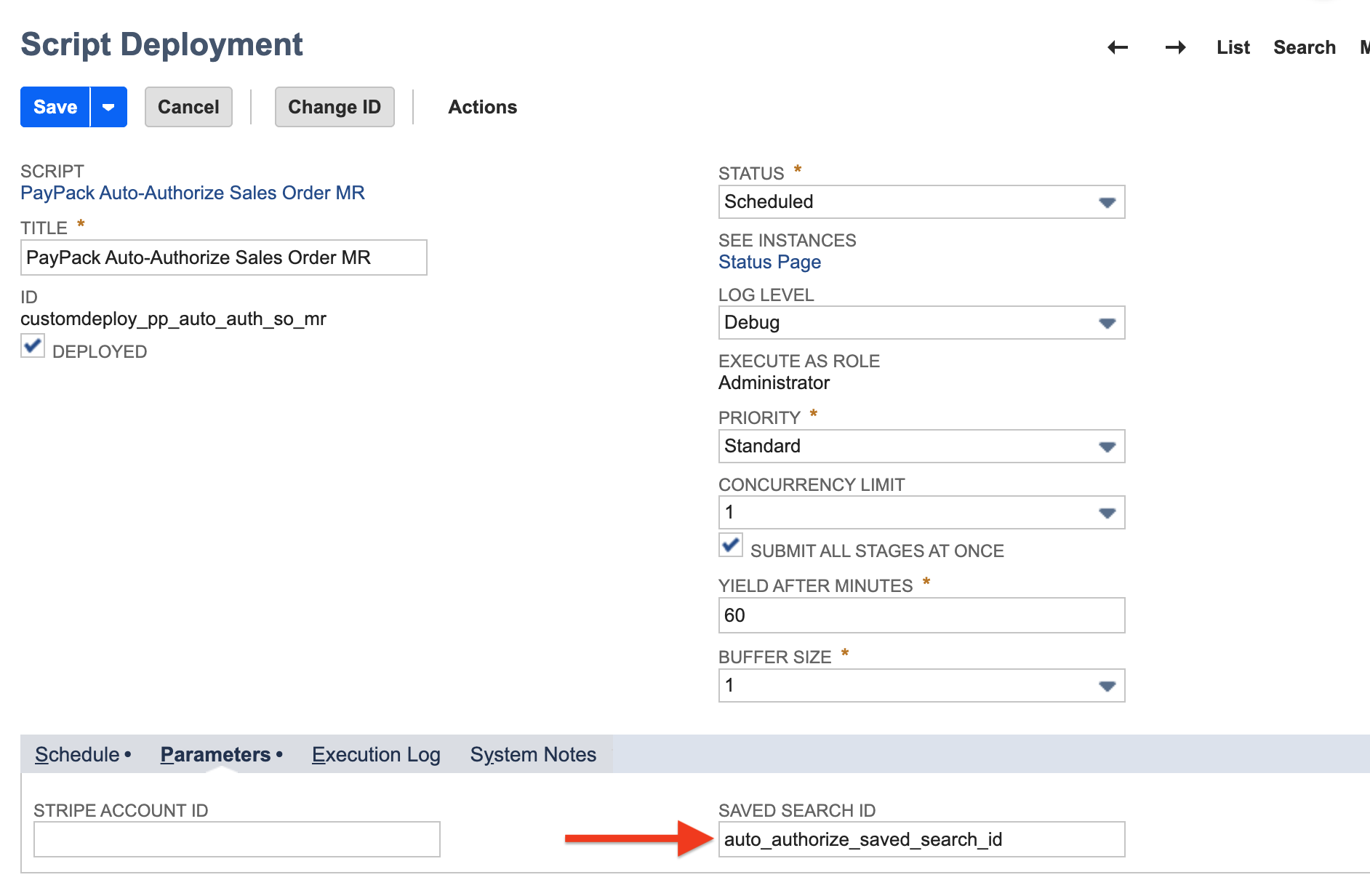
Task: Open the Log Level dropdown set to Debug
Action: (x=1106, y=323)
